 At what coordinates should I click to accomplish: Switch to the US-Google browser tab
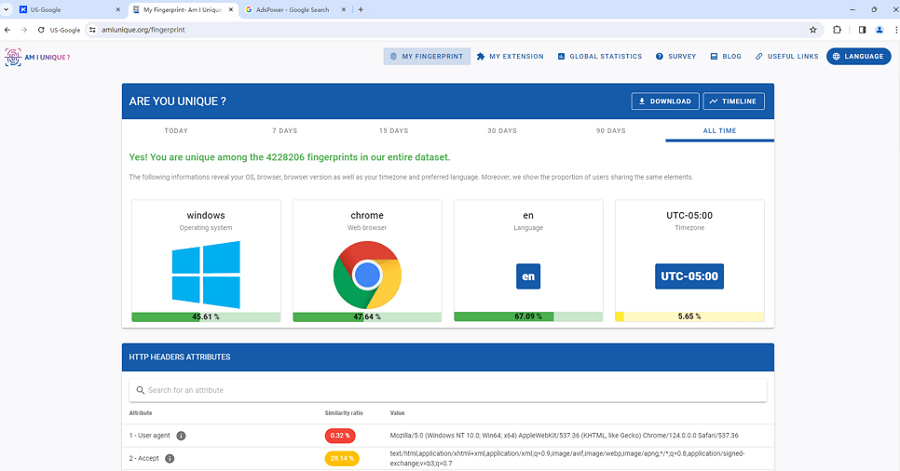point(69,10)
